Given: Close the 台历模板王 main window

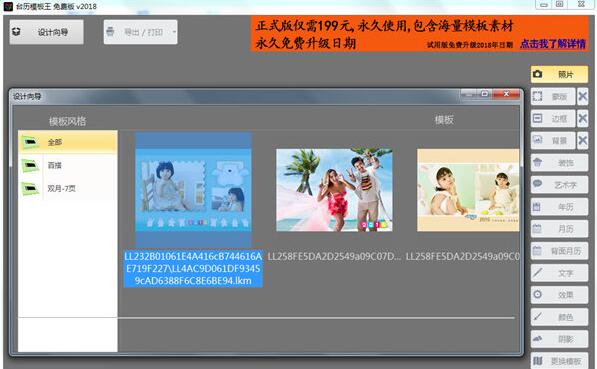Looking at the screenshot, I should click(x=581, y=5).
